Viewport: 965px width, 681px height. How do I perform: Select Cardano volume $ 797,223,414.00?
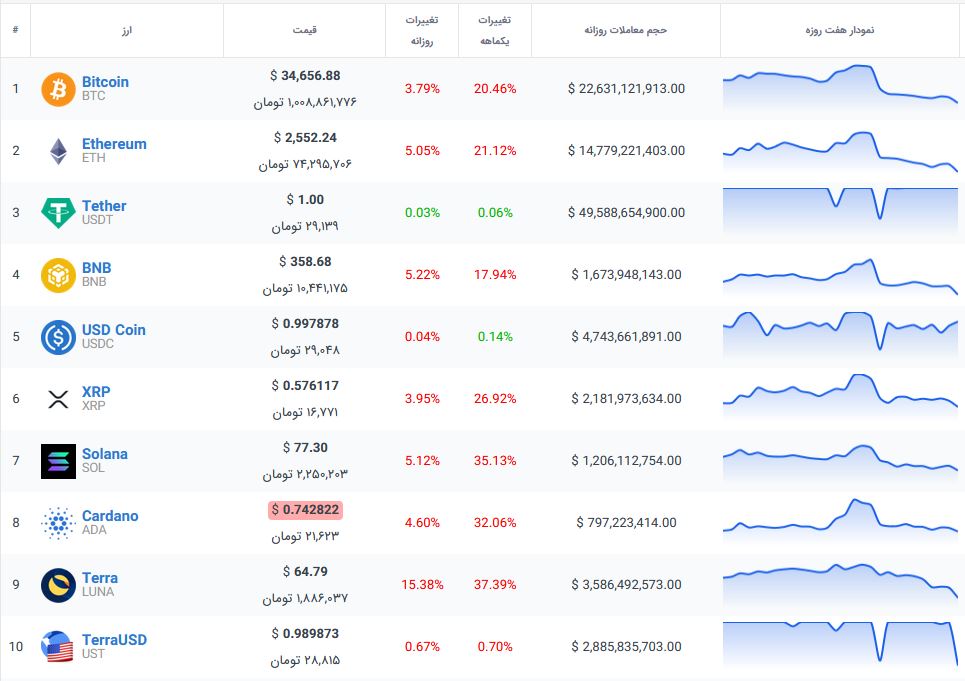627,523
